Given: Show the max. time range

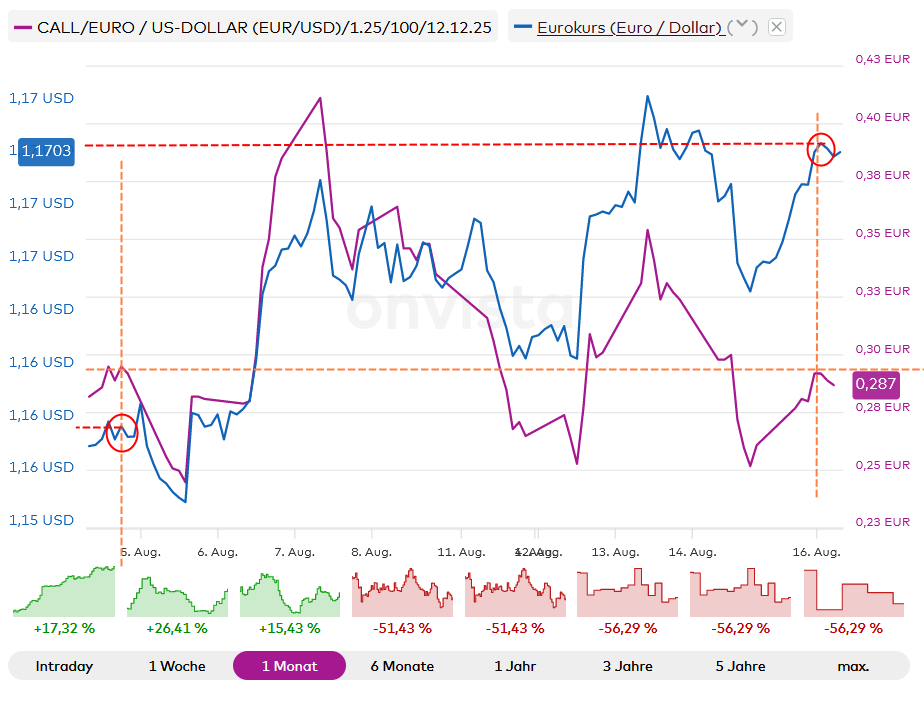Looking at the screenshot, I should coord(853,666).
